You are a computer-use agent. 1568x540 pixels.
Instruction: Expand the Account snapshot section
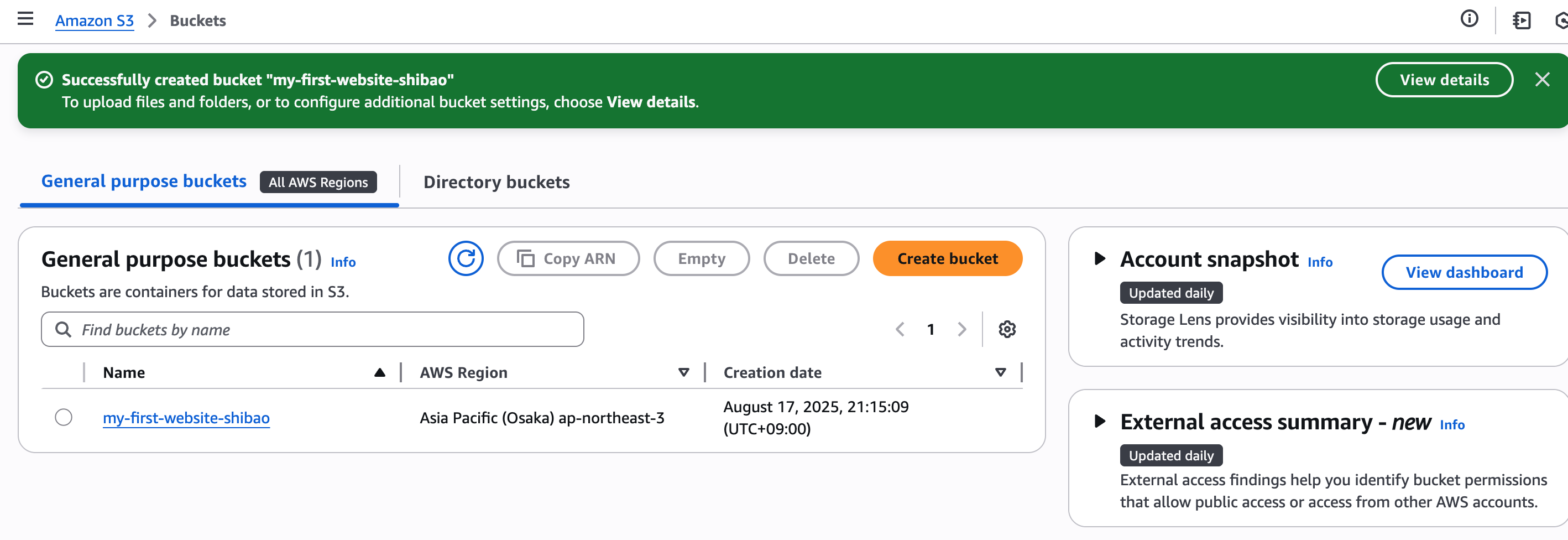1099,259
